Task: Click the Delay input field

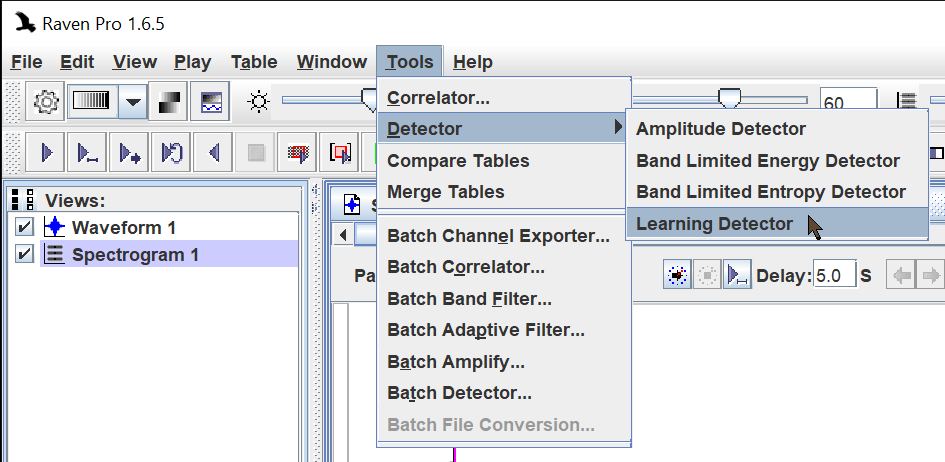Action: point(834,275)
